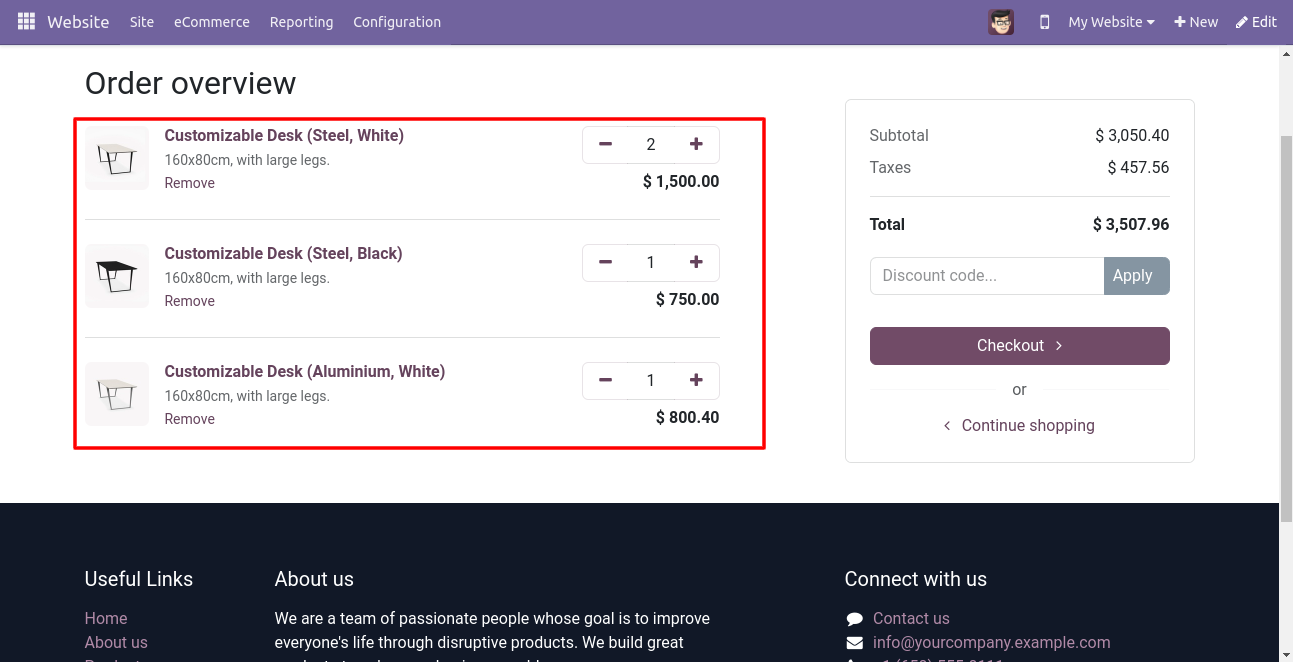Click plus icon for Steel, Black desk
The image size is (1293, 662).
[696, 263]
